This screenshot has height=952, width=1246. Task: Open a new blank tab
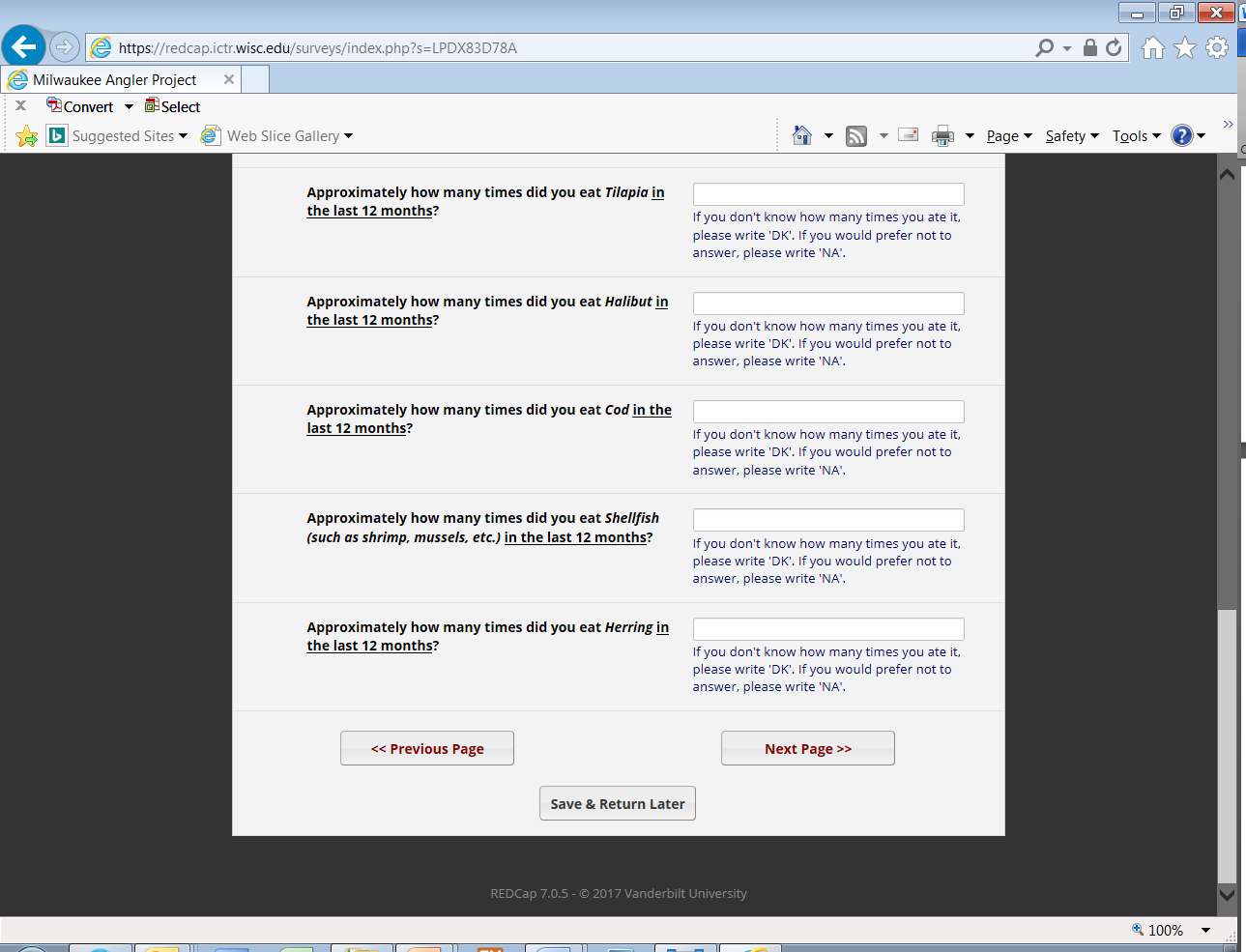pos(255,79)
